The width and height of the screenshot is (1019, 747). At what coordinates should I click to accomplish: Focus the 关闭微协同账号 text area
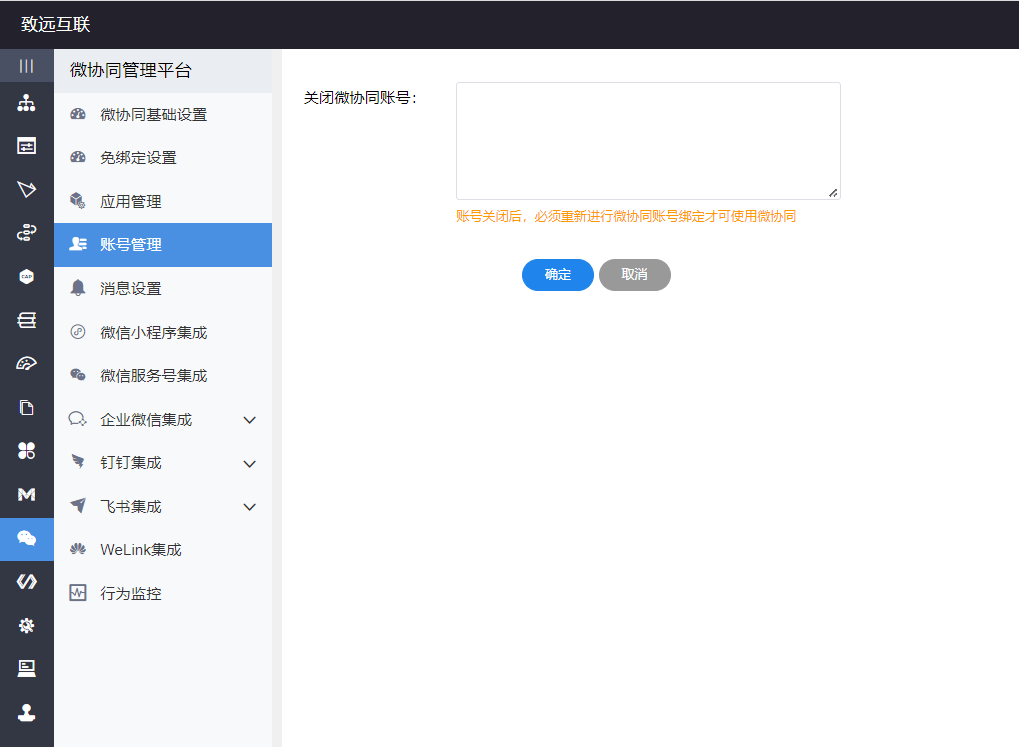tap(648, 141)
